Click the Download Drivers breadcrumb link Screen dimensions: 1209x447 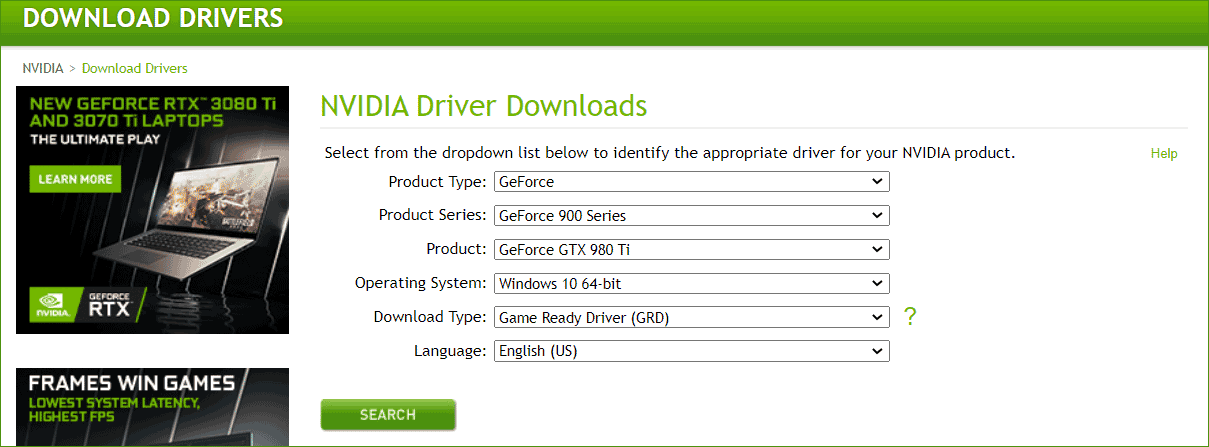coord(135,68)
